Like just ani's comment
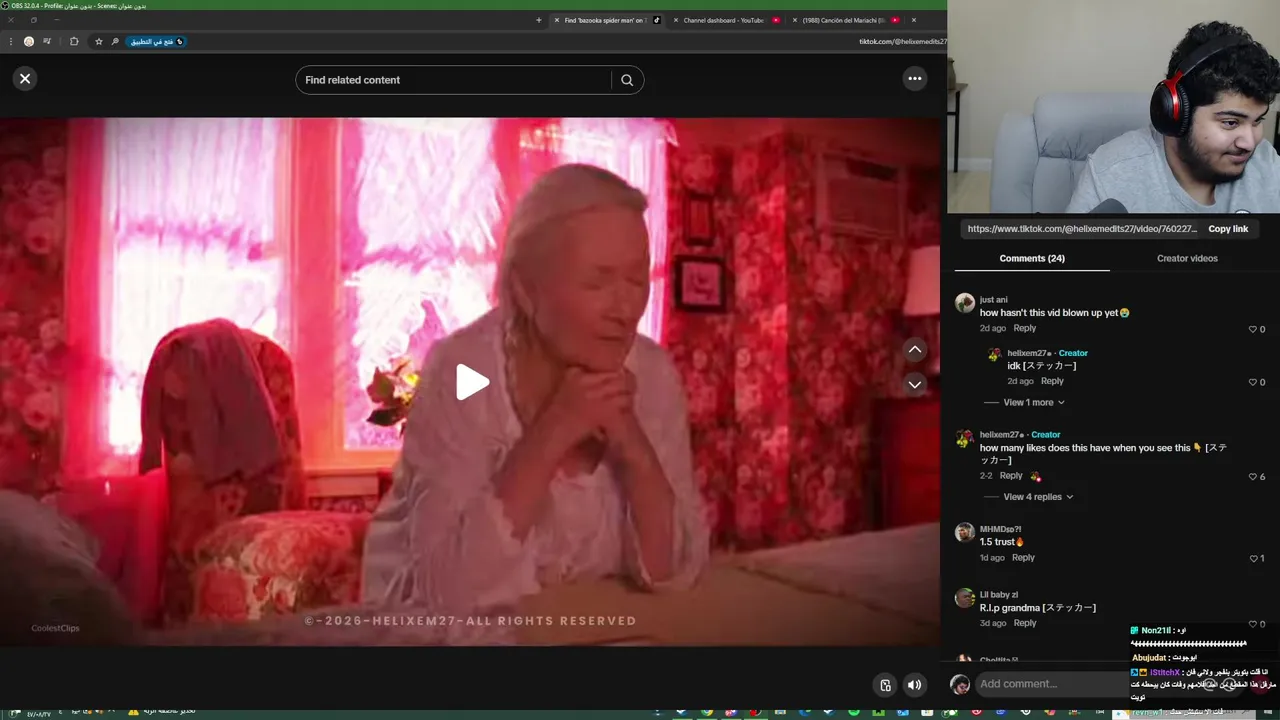The image size is (1280, 720). [x=1252, y=329]
